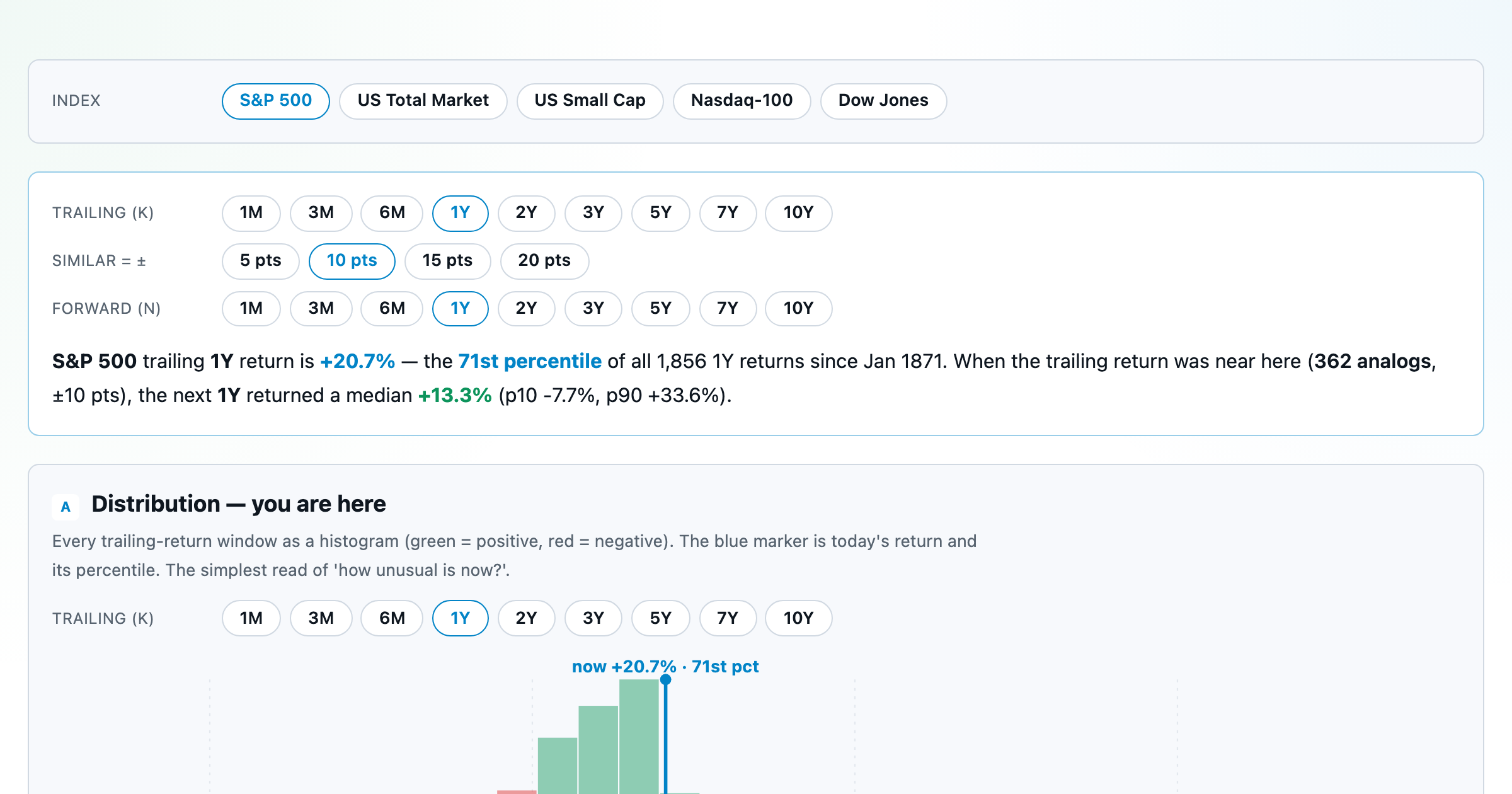Screen dimensions: 1512x794
Task: Set top trailing window to 3M
Action: (x=321, y=213)
